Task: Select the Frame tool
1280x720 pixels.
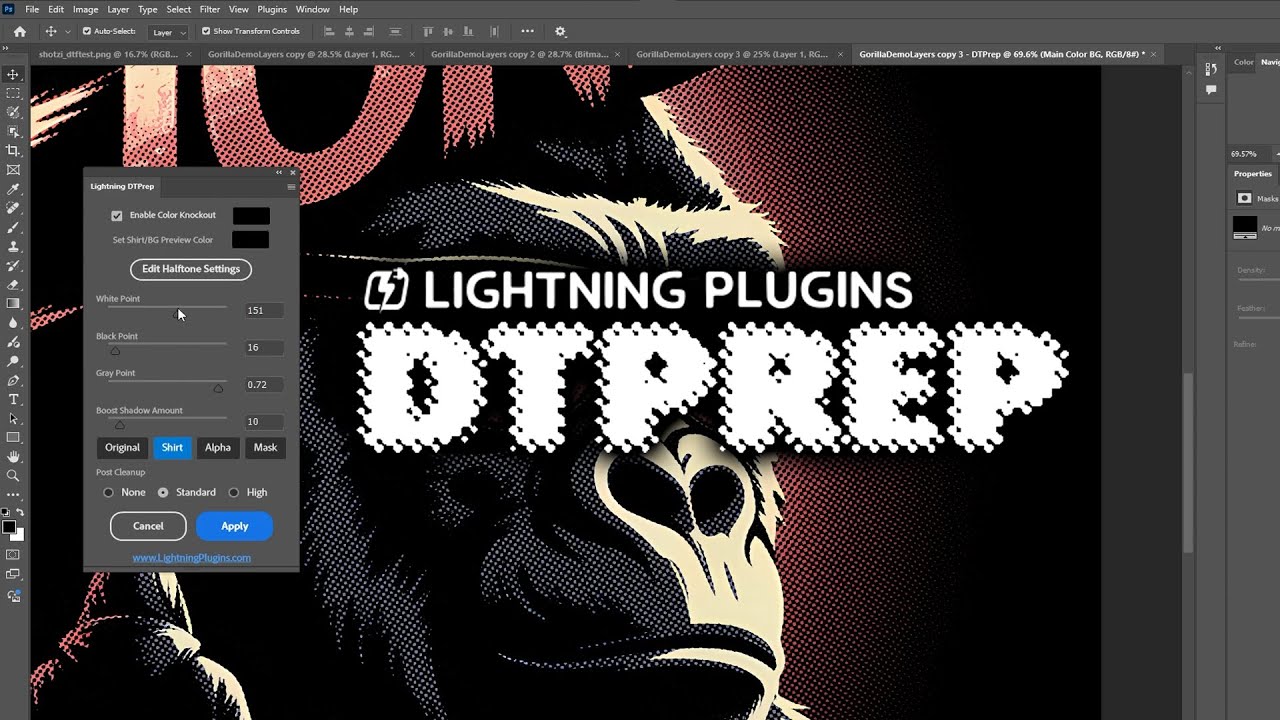Action: [13, 170]
